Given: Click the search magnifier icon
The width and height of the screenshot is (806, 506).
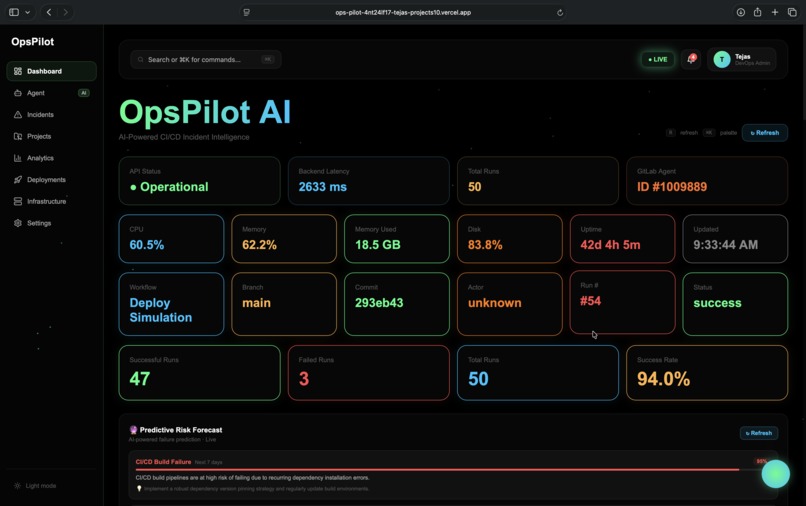Looking at the screenshot, I should [x=140, y=60].
